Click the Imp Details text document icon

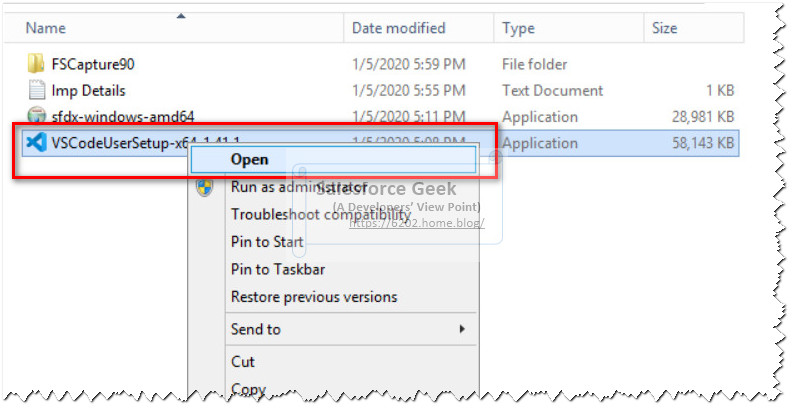pyautogui.click(x=36, y=90)
